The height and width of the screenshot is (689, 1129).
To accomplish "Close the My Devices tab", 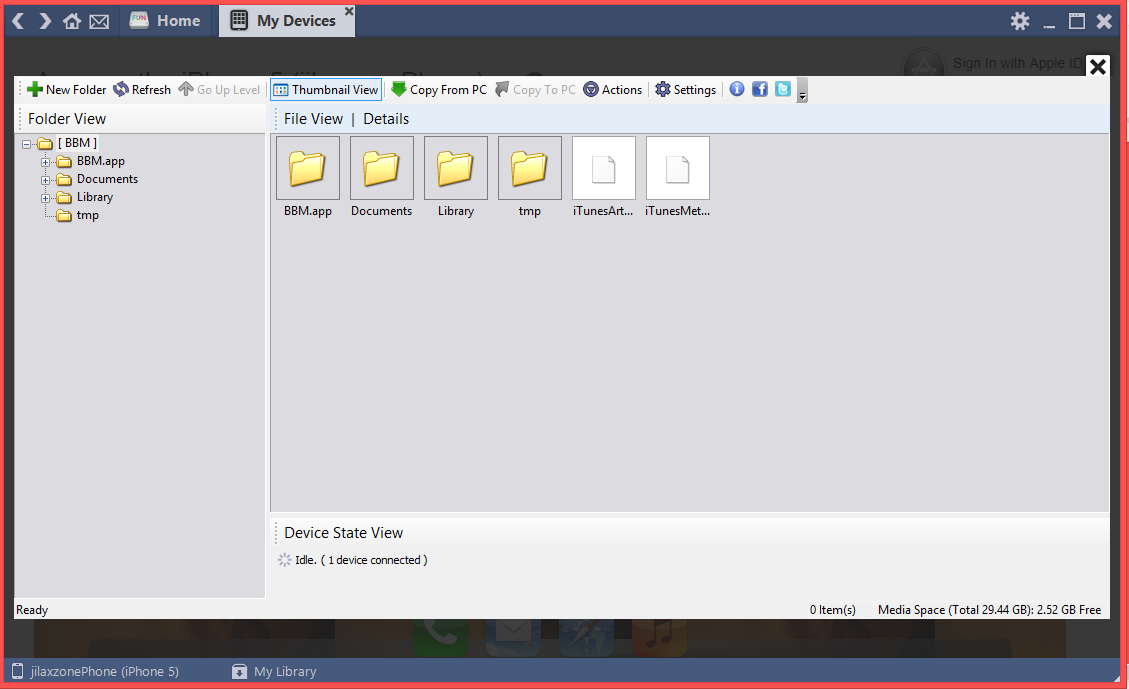I will pyautogui.click(x=348, y=11).
